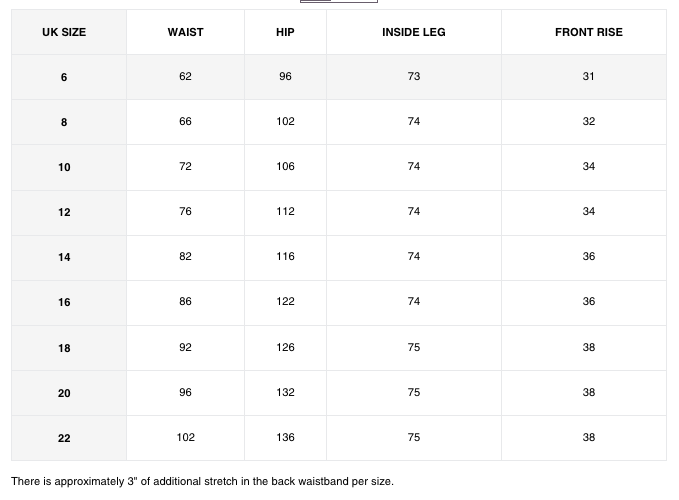
Task: Click the UK size 16 row label
Action: click(64, 302)
